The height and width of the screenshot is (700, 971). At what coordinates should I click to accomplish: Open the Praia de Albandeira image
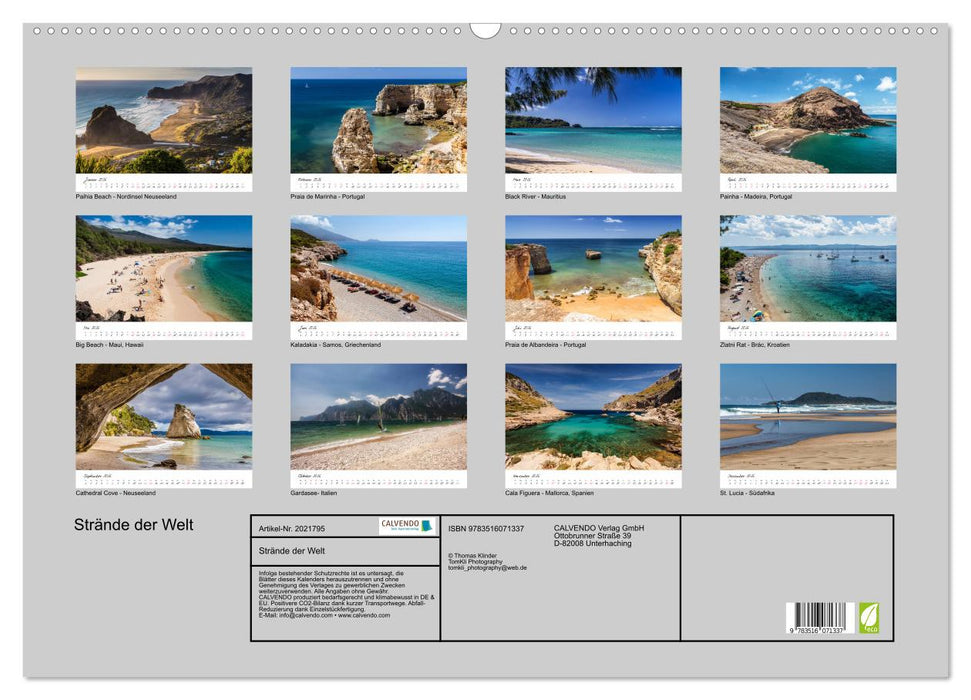(x=593, y=269)
